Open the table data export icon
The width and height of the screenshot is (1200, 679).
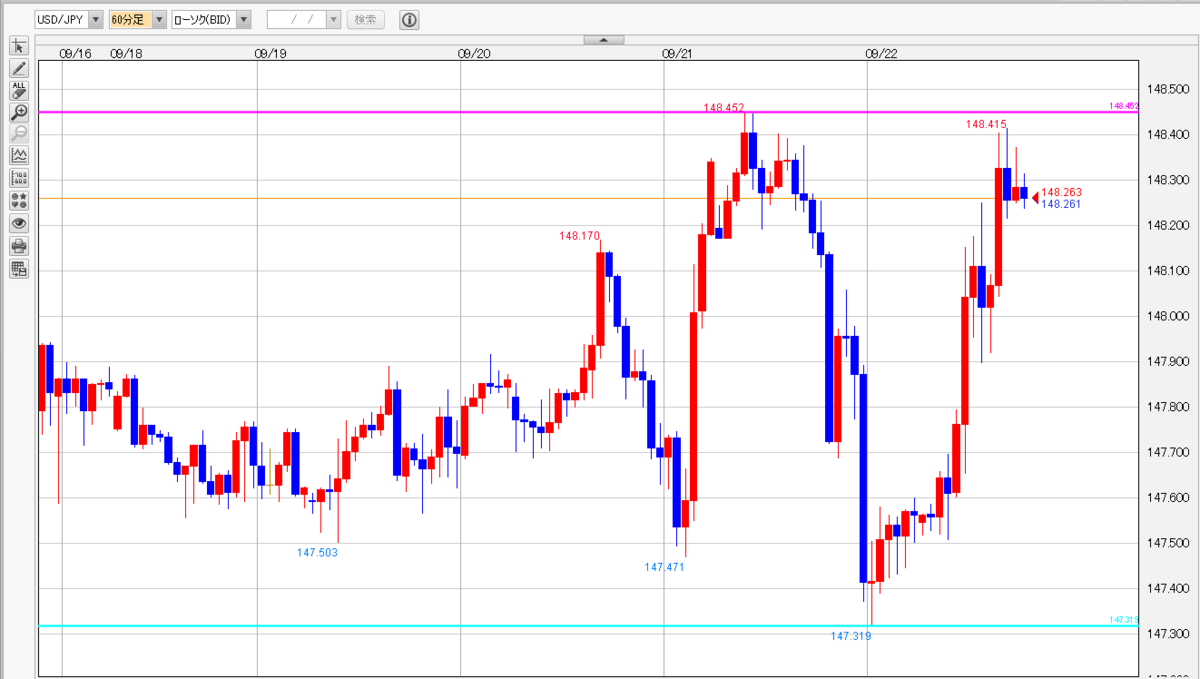click(x=19, y=268)
